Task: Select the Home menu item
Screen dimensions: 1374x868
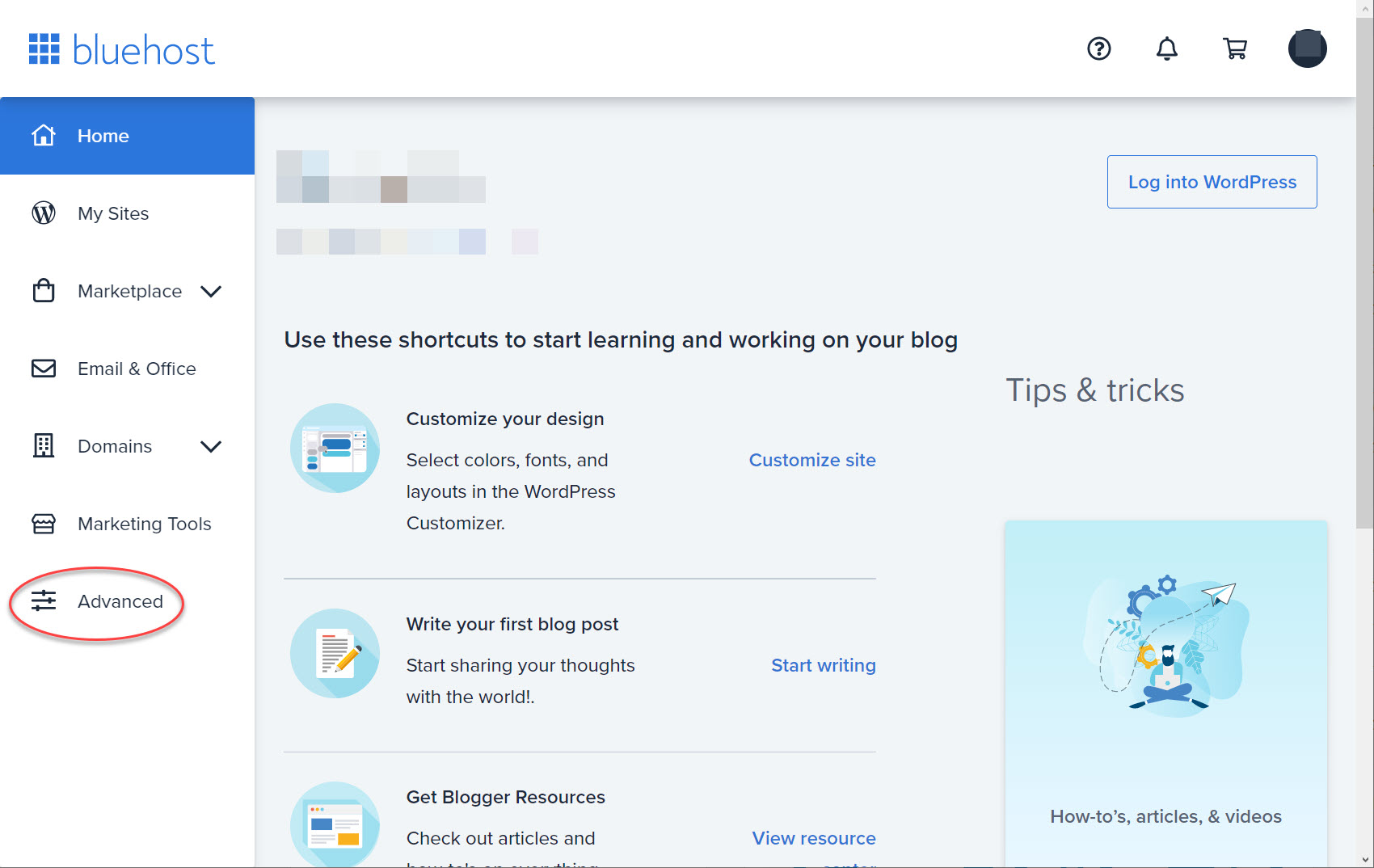Action: (128, 136)
